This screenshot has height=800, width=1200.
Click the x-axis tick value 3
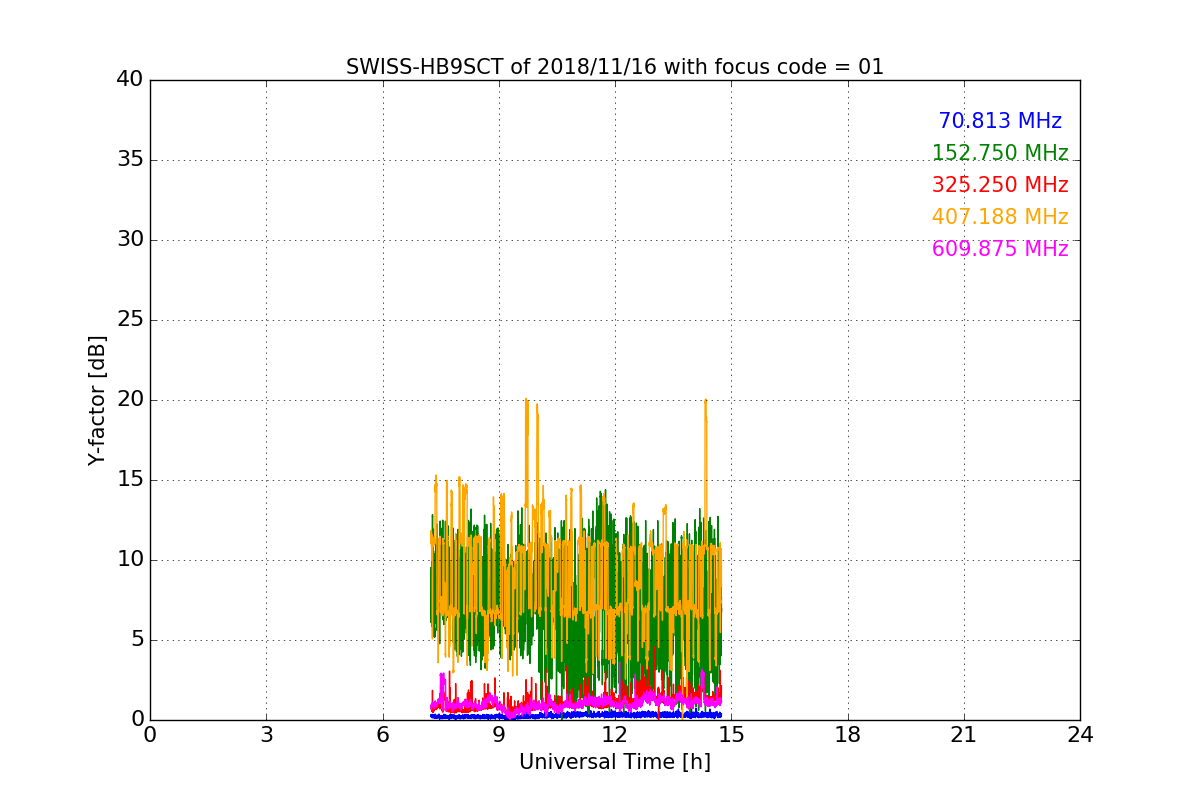pyautogui.click(x=266, y=735)
